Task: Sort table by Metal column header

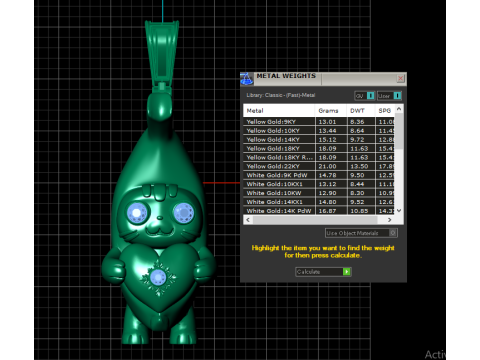Action: pos(279,111)
